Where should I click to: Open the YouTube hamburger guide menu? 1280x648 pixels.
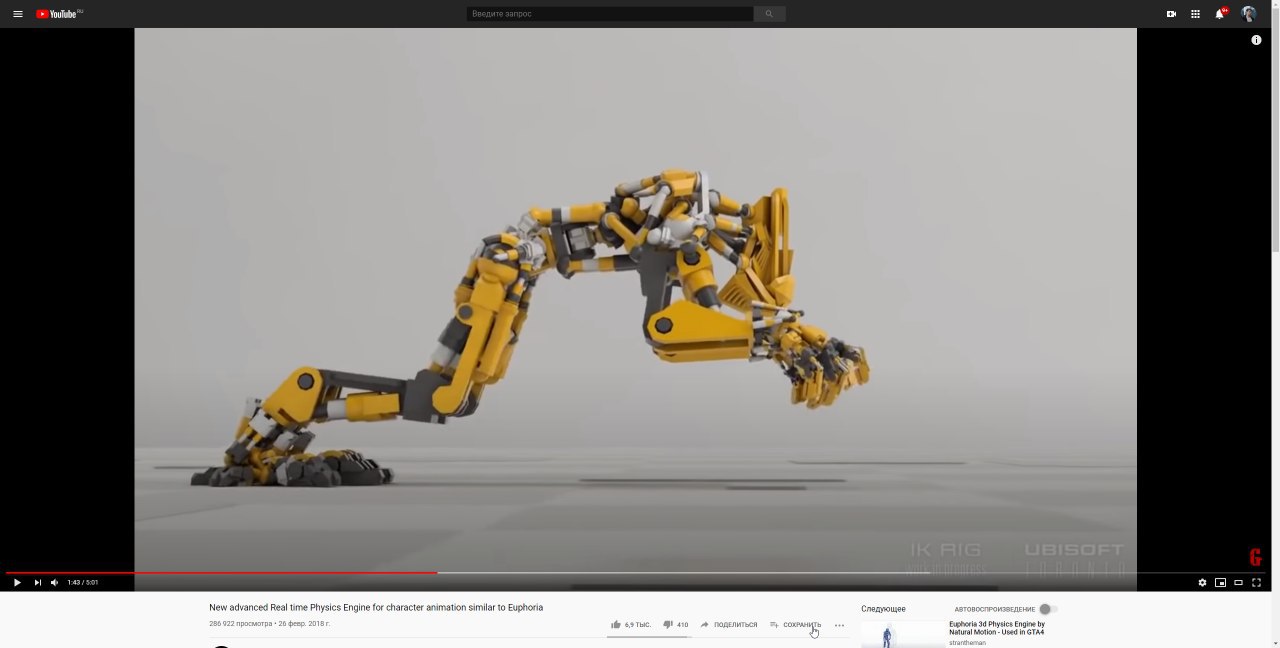17,14
